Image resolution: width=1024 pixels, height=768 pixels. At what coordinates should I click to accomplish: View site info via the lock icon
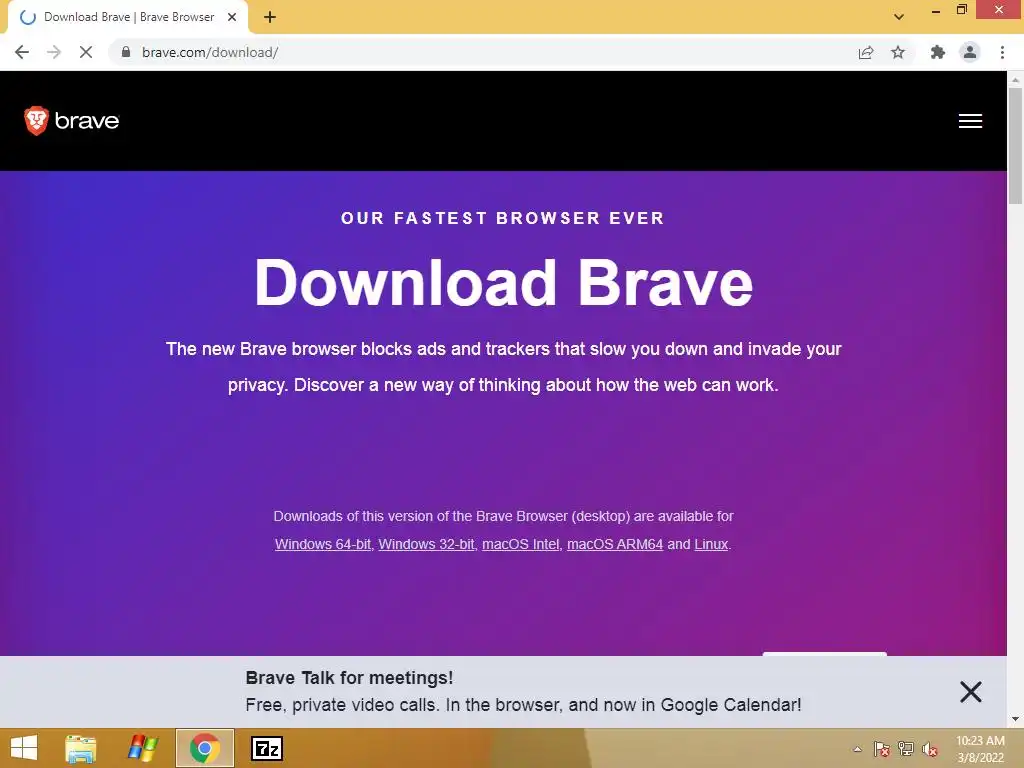pos(126,52)
